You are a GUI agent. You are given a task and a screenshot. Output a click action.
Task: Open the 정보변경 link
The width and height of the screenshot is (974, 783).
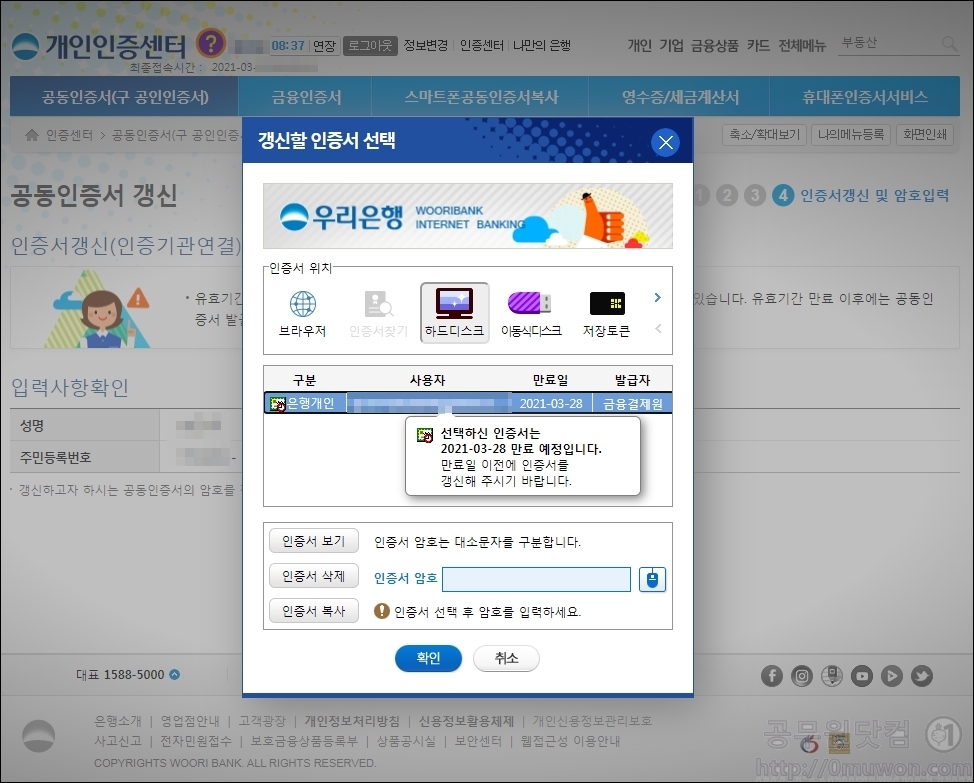[x=426, y=45]
